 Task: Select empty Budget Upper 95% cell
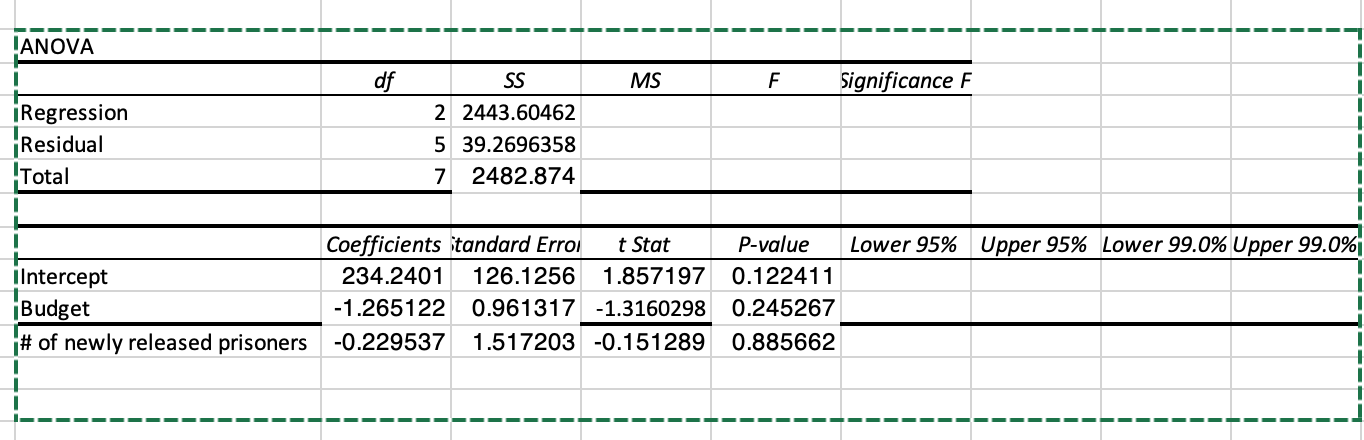1036,307
